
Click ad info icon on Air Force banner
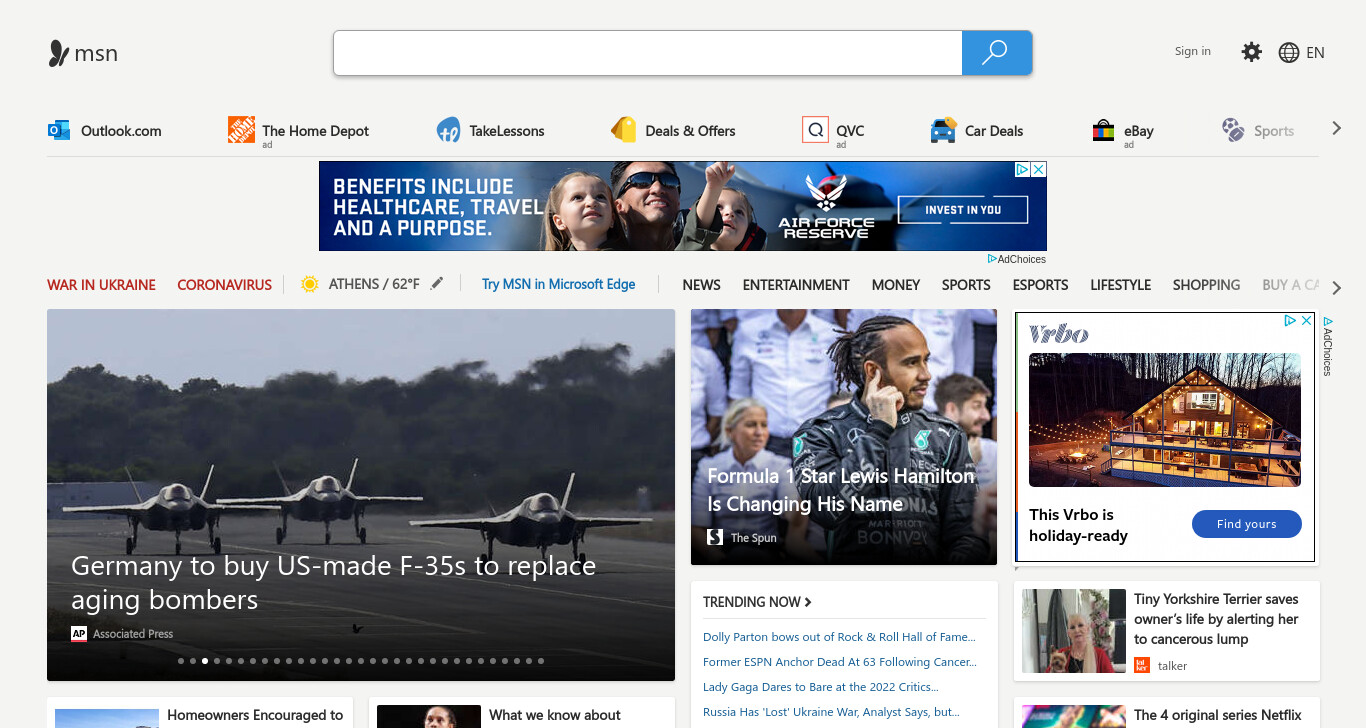[1023, 170]
